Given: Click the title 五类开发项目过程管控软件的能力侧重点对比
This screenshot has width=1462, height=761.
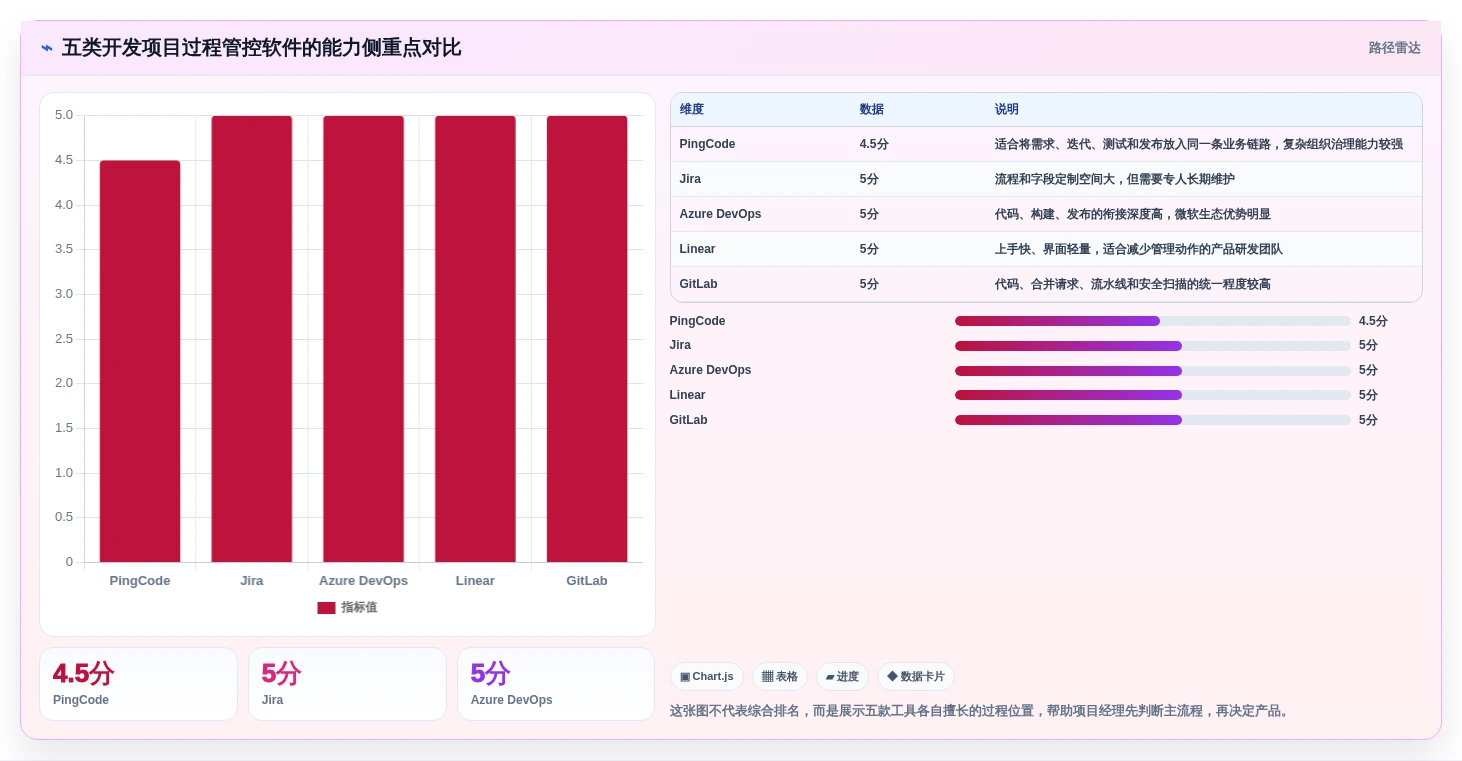Looking at the screenshot, I should pyautogui.click(x=262, y=48).
